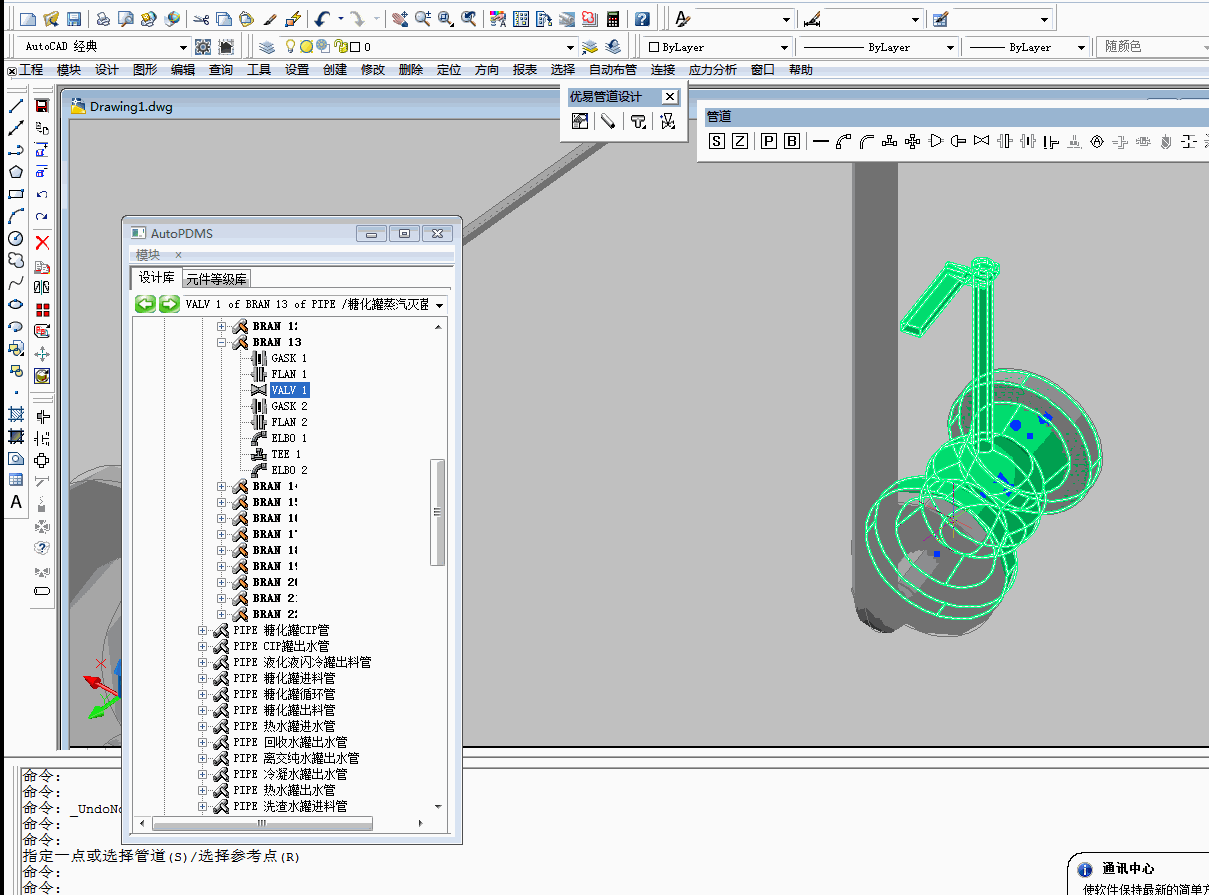The width and height of the screenshot is (1209, 895).
Task: Click workspace settings gear icon
Action: pyautogui.click(x=203, y=47)
